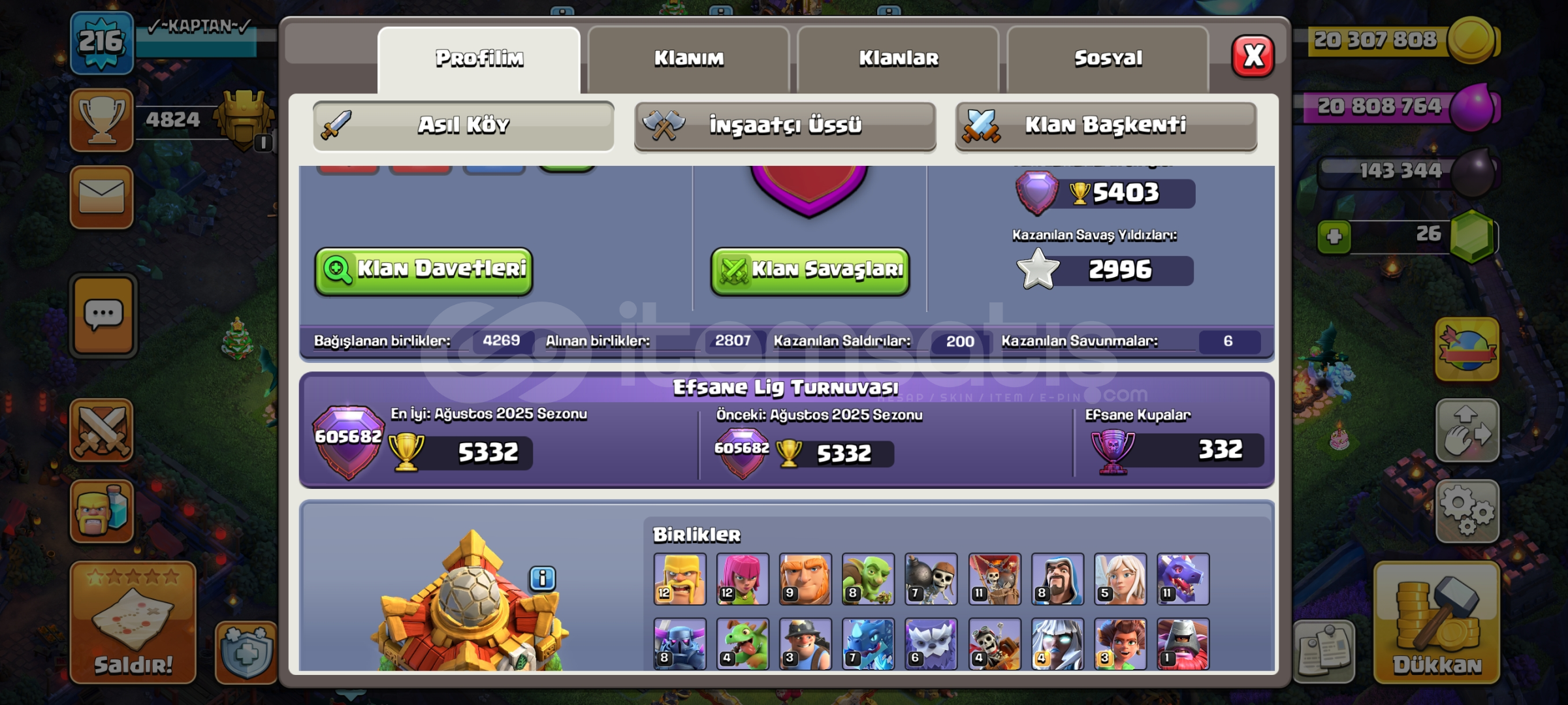Open the barbarian army overview icon

pos(101,510)
